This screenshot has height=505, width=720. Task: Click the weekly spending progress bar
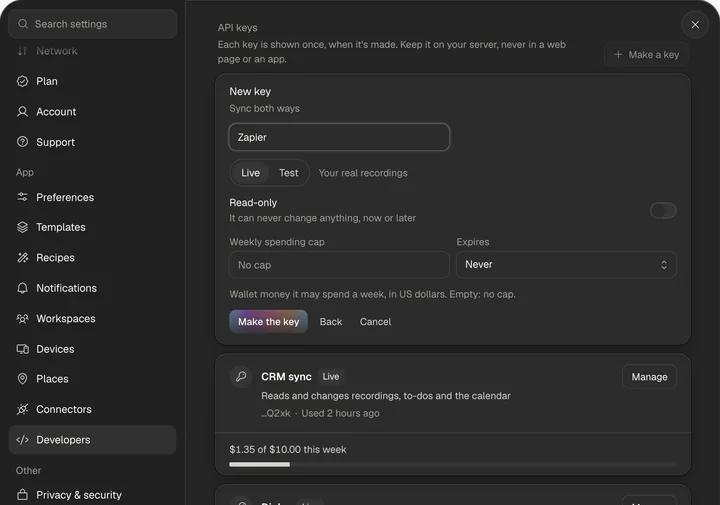point(452,465)
